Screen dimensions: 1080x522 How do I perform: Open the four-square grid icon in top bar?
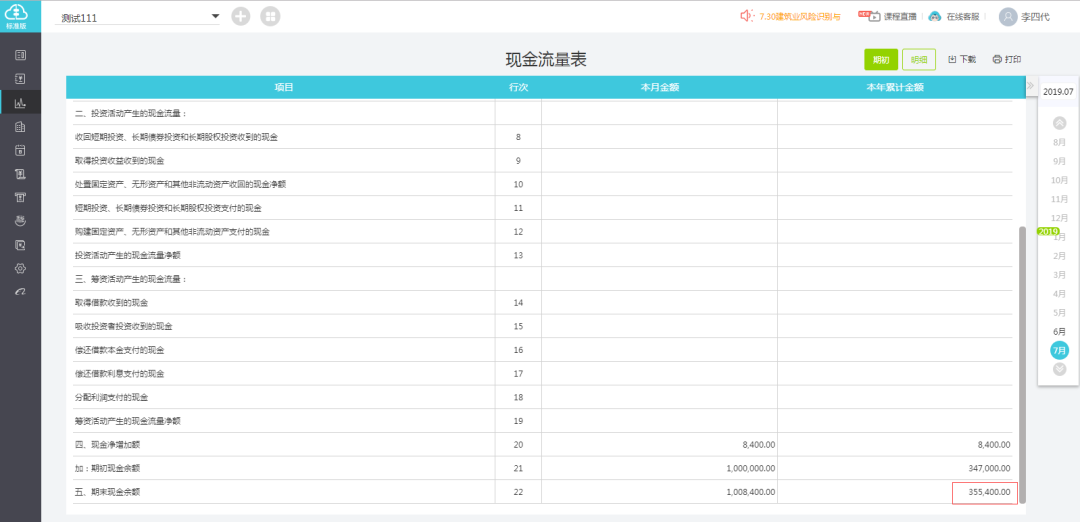(x=270, y=17)
